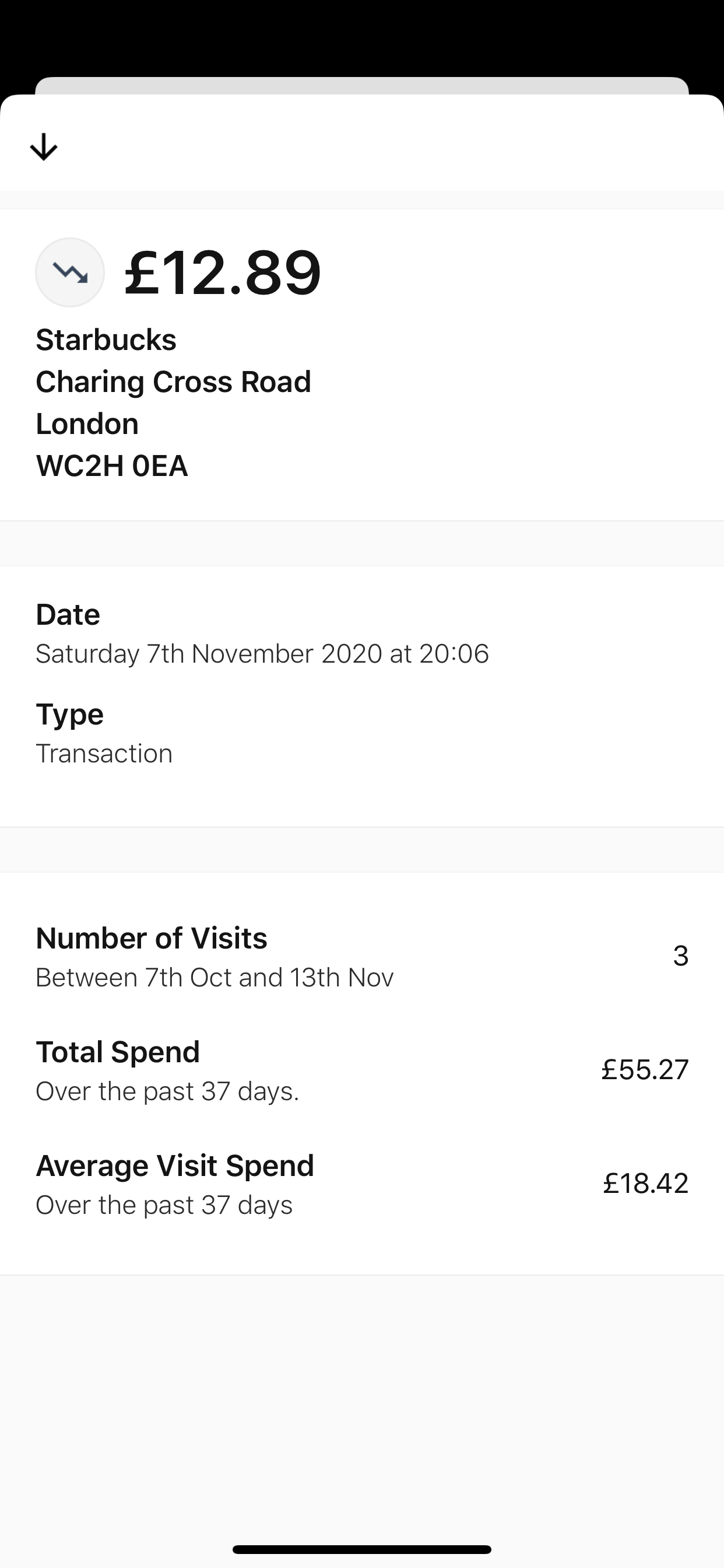Tap the WC2H 0EA postcode
The image size is (724, 1568).
[112, 466]
